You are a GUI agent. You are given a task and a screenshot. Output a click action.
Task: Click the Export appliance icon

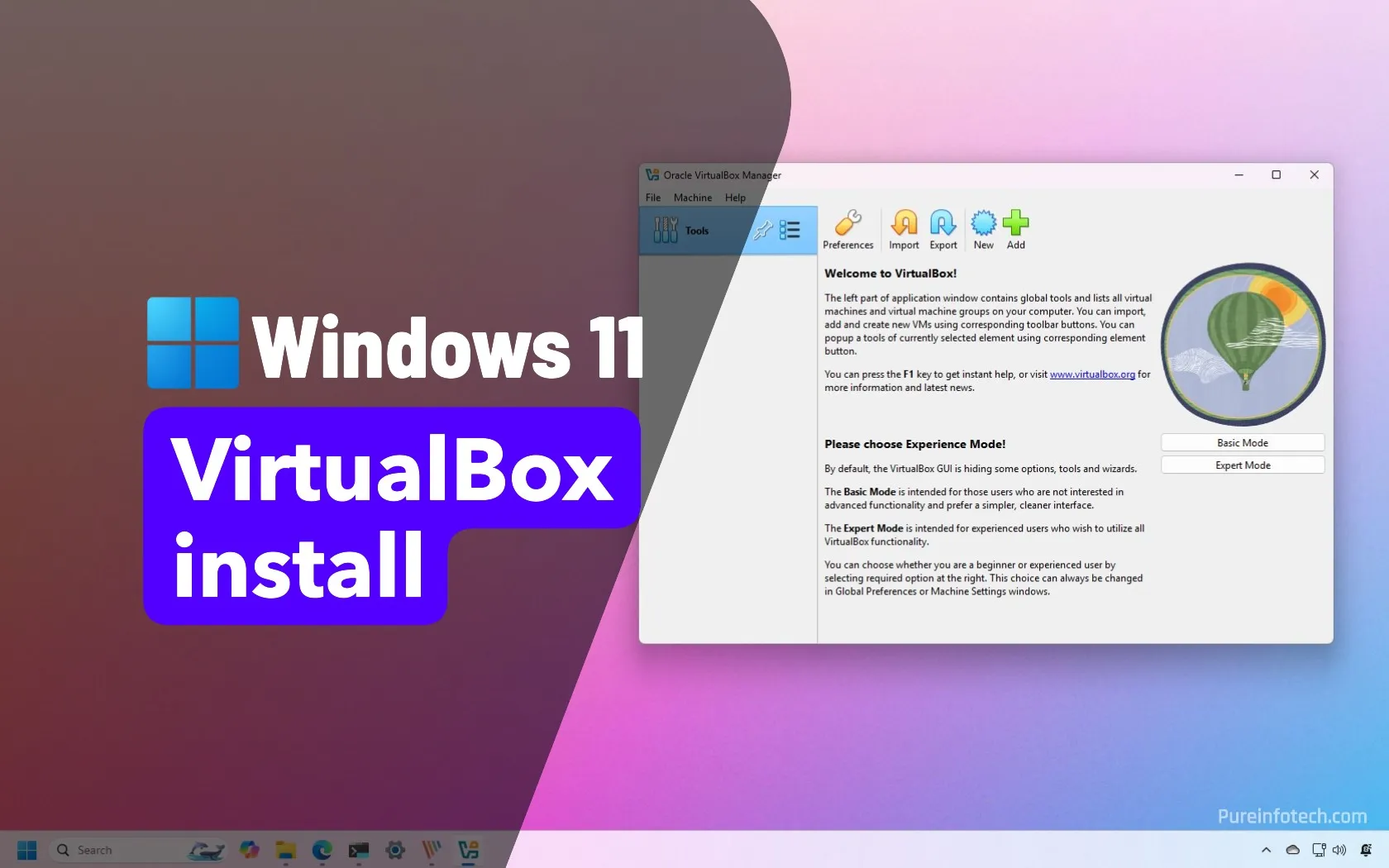[943, 230]
